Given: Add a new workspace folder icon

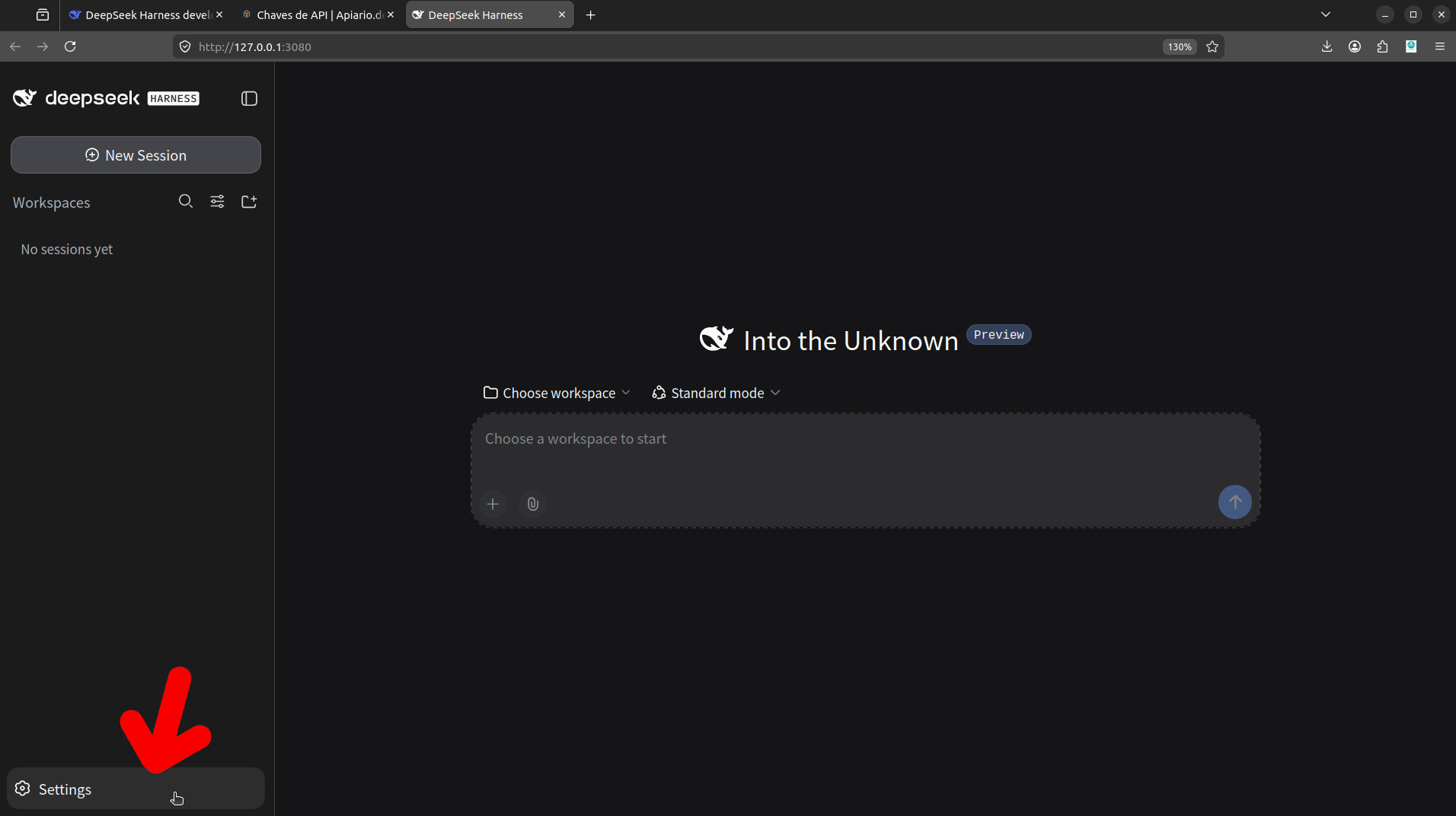Looking at the screenshot, I should click(x=249, y=202).
